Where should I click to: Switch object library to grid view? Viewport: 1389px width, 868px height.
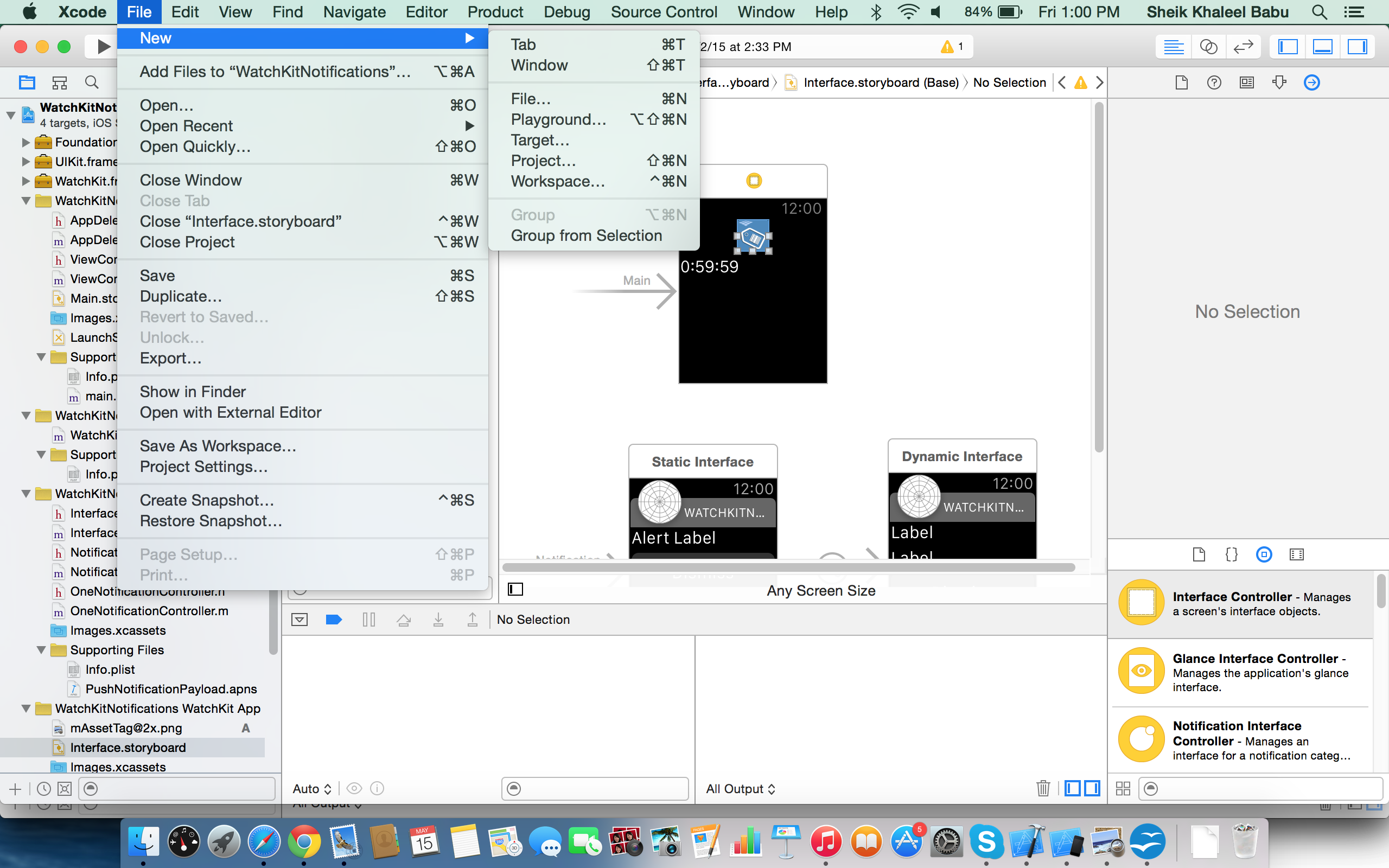[x=1123, y=788]
